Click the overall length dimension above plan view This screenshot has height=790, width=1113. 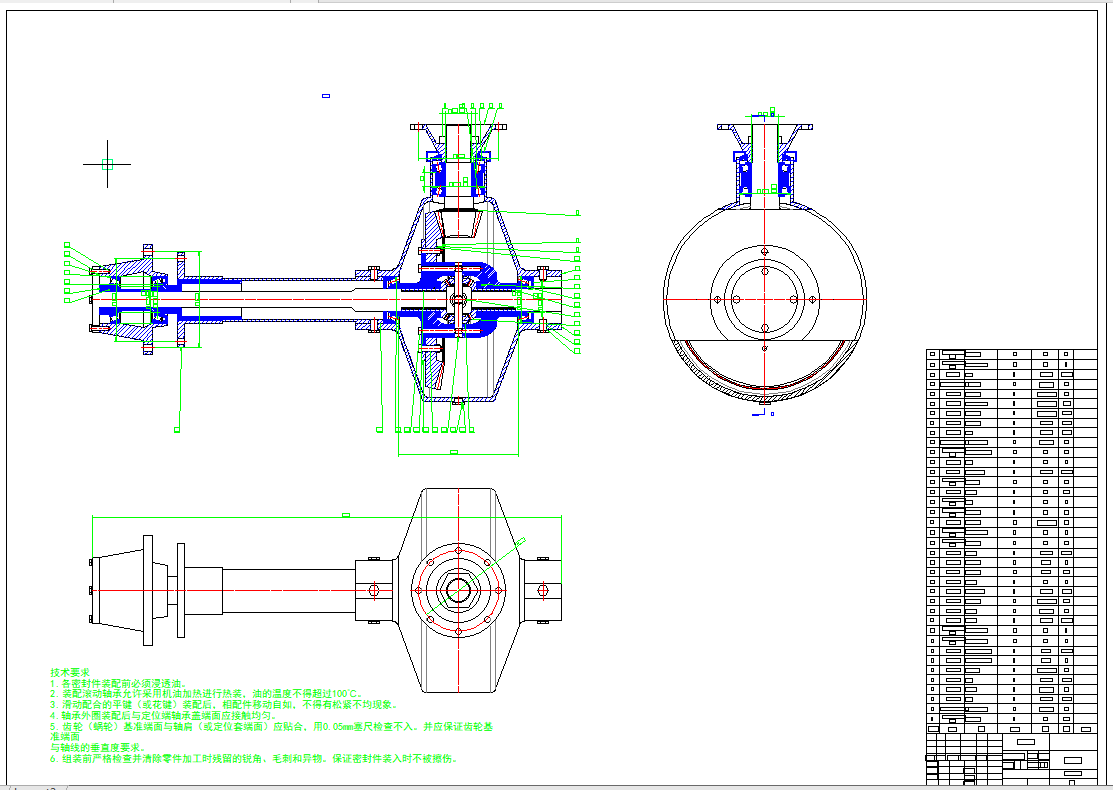click(x=346, y=516)
